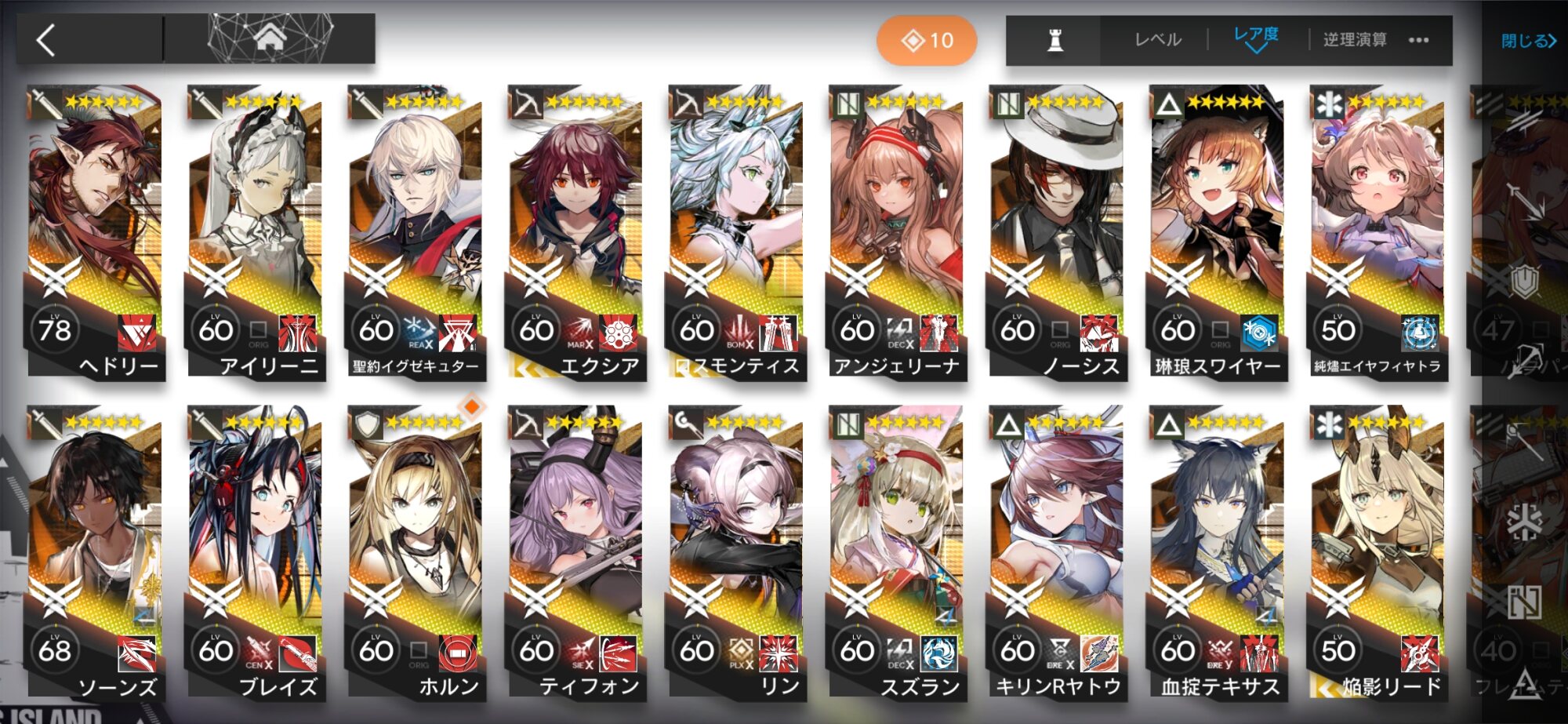Select operator エクシア card
The width and height of the screenshot is (1568, 724).
pyautogui.click(x=576, y=233)
